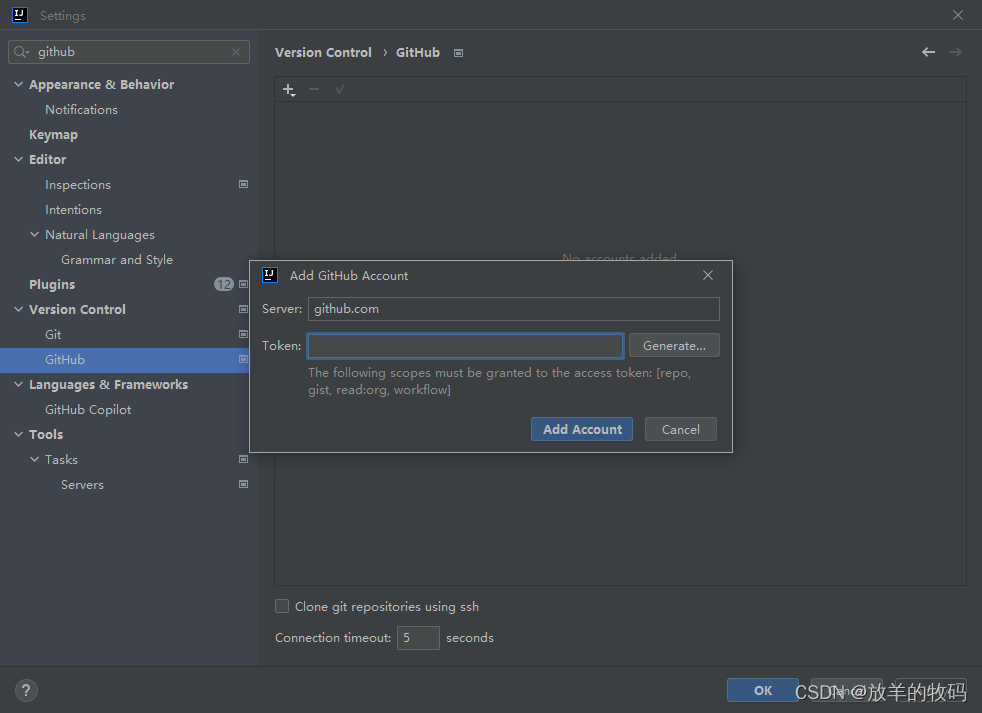The width and height of the screenshot is (982, 713).
Task: Open Intentions settings page
Action: point(73,210)
